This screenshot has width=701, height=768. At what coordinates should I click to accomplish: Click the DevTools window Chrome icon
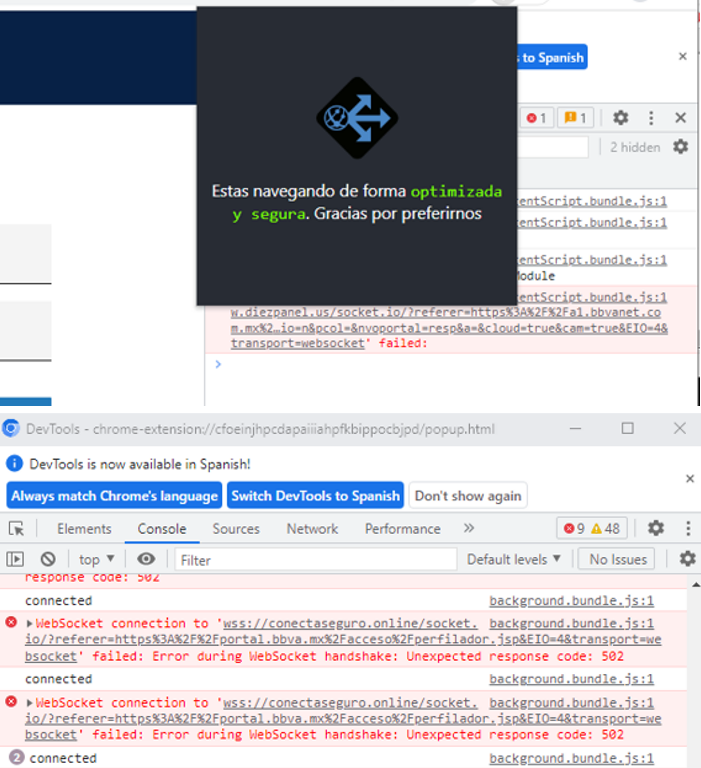tap(11, 429)
